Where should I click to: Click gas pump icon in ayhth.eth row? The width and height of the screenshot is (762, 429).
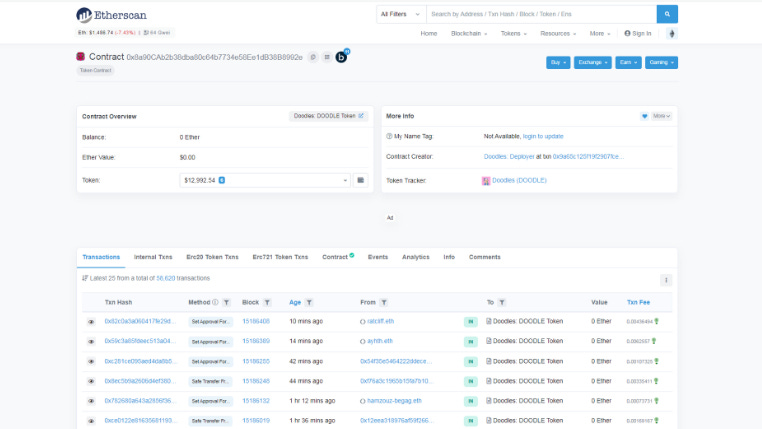tap(654, 341)
